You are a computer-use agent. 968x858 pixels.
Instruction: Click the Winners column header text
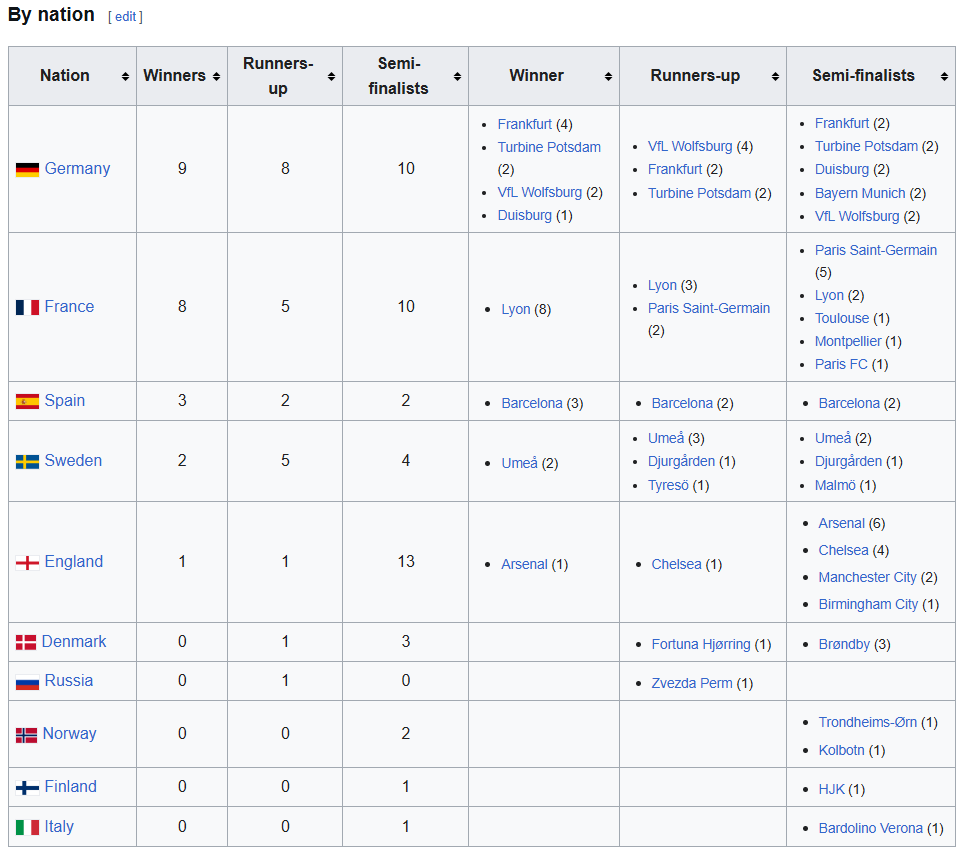(x=175, y=76)
